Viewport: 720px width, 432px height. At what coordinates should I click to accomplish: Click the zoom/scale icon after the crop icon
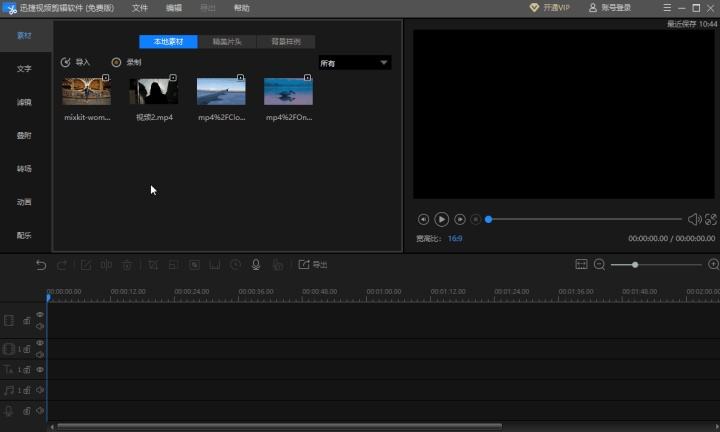[x=173, y=265]
